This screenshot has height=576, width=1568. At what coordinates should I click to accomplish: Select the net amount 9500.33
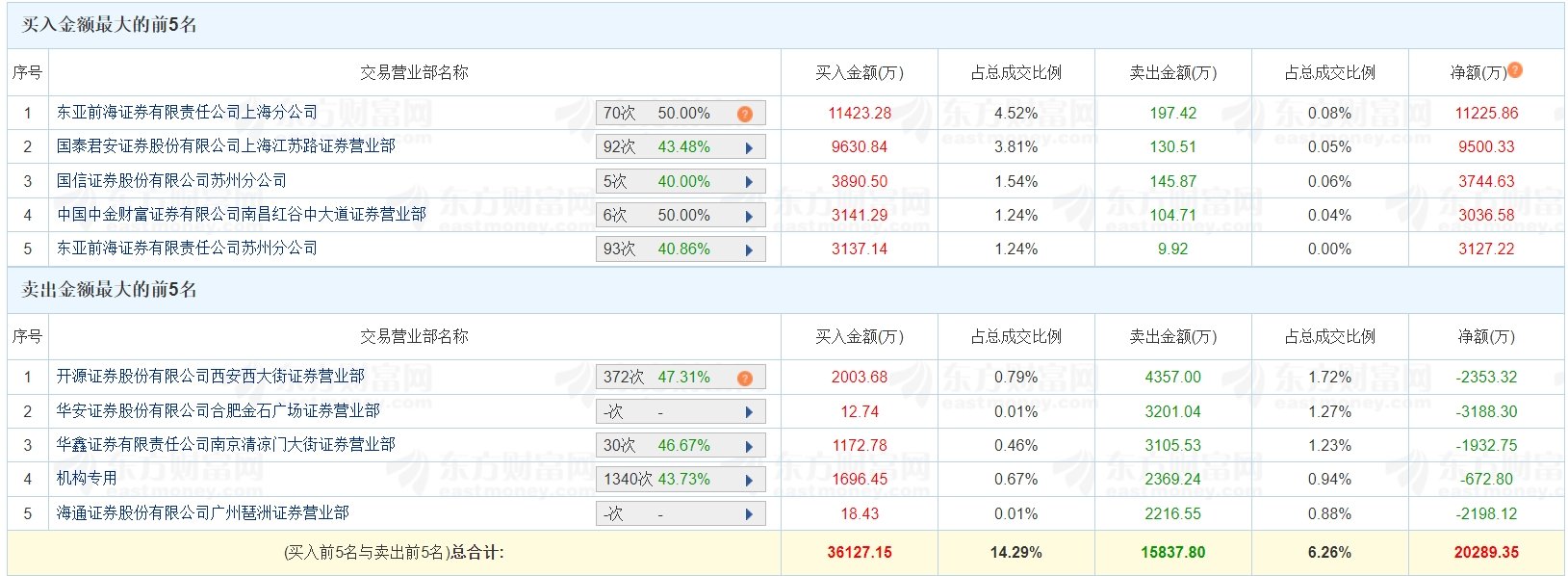click(1486, 147)
